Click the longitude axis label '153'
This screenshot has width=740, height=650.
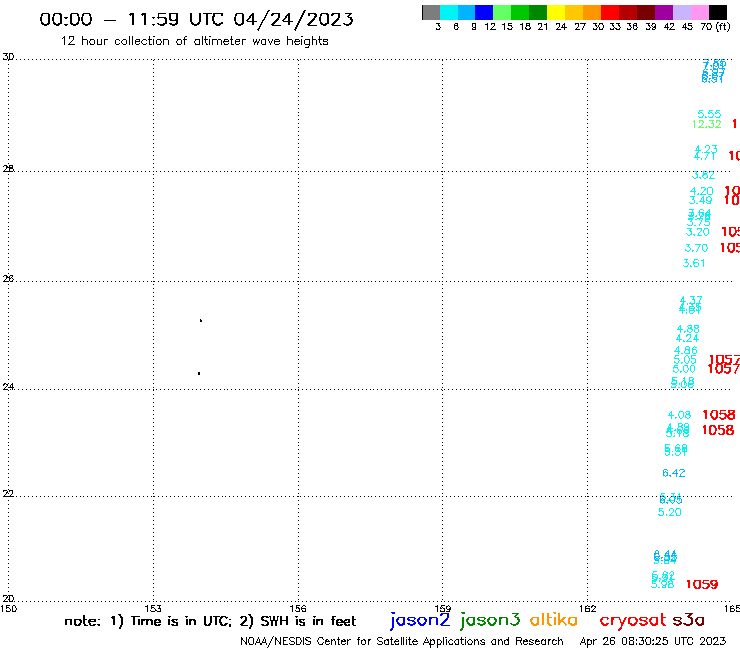153,608
